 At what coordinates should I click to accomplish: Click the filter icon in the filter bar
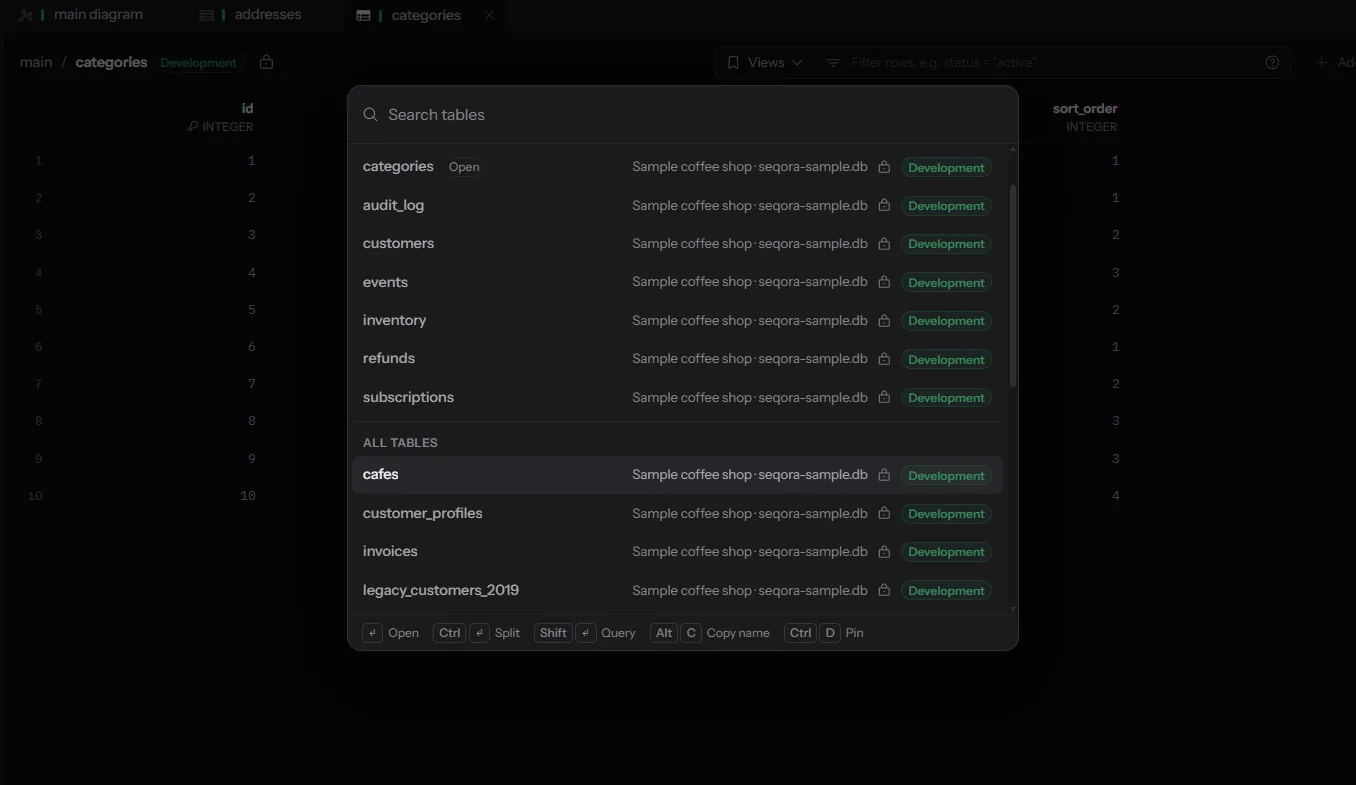833,63
